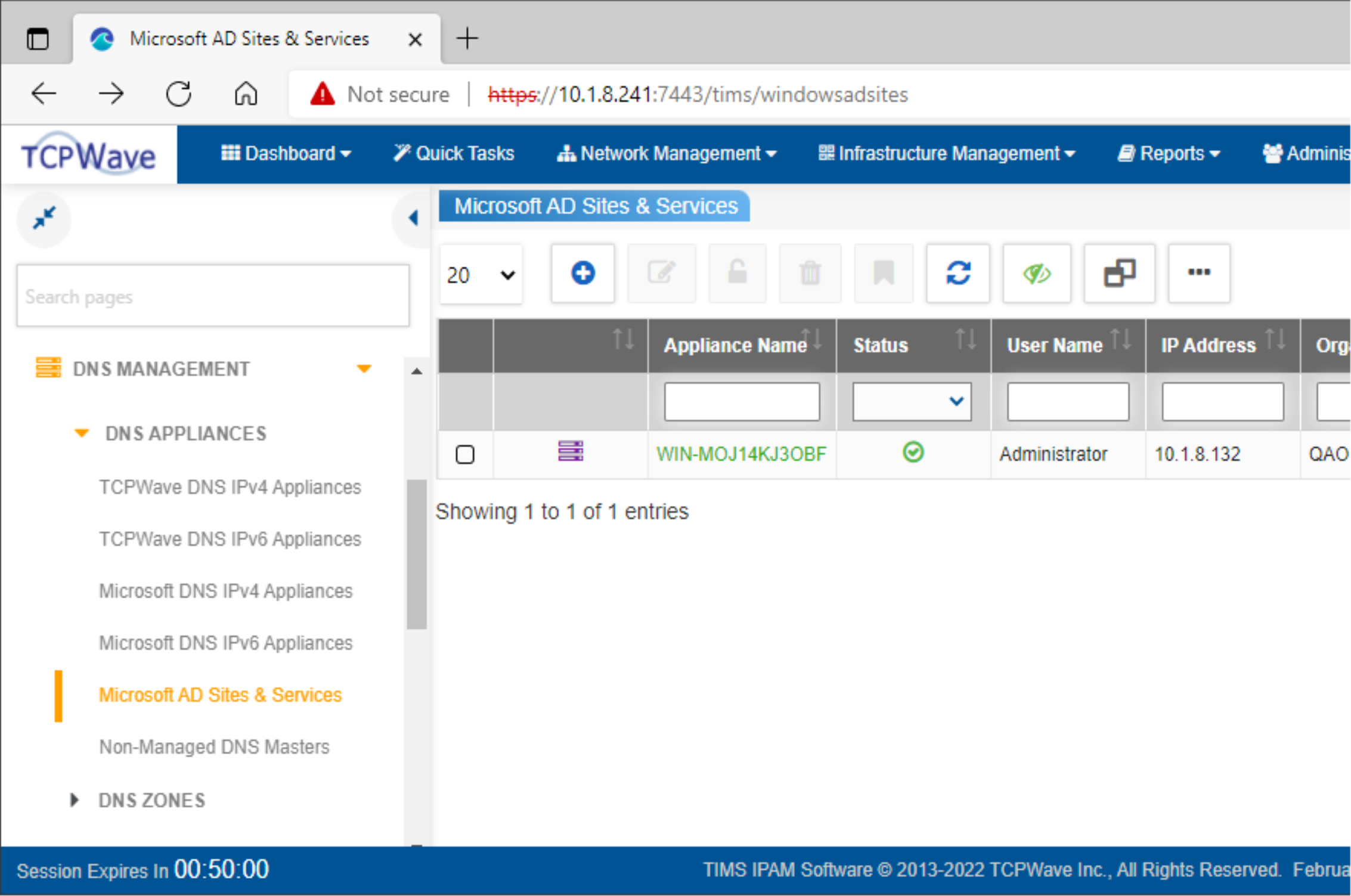Click the Appliance Name filter field
1351x896 pixels.
click(x=742, y=401)
